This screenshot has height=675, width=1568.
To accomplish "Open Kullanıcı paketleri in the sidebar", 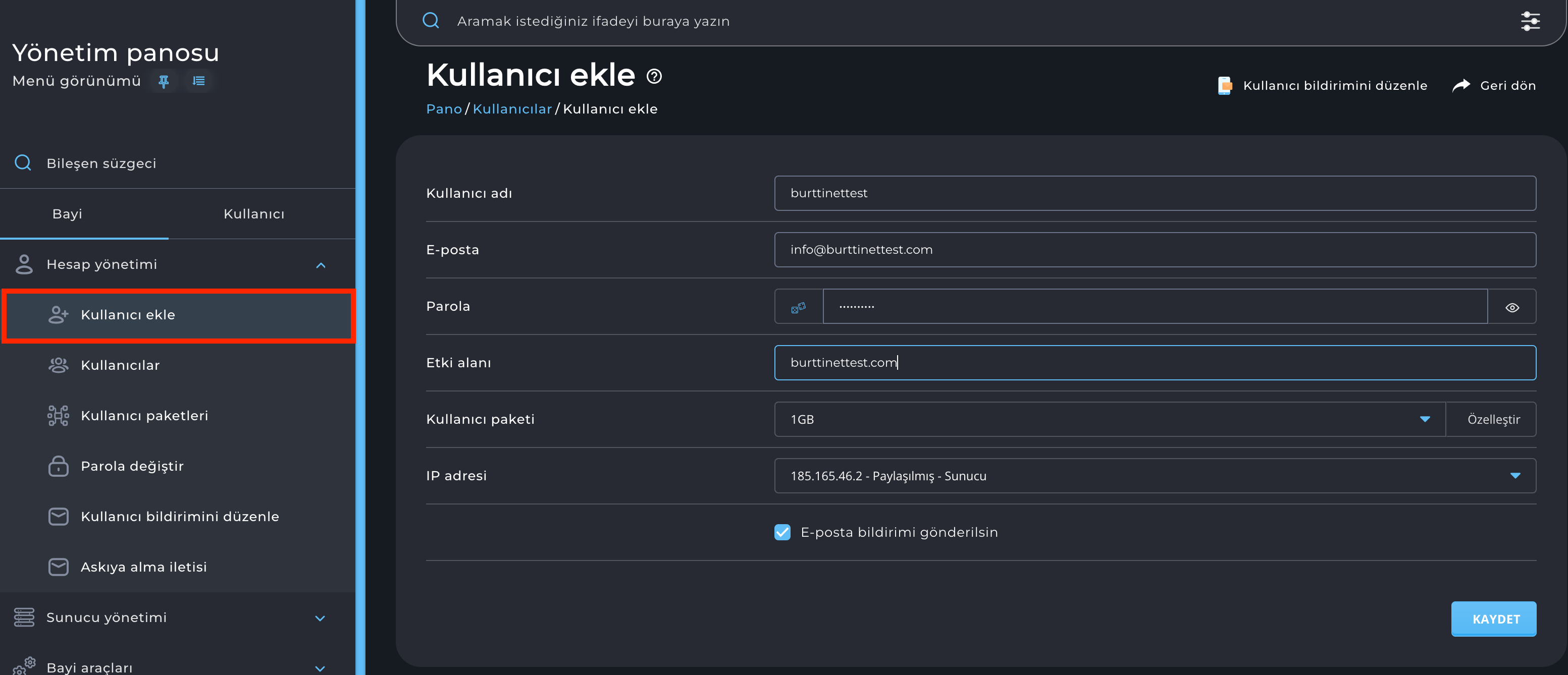I will 144,416.
